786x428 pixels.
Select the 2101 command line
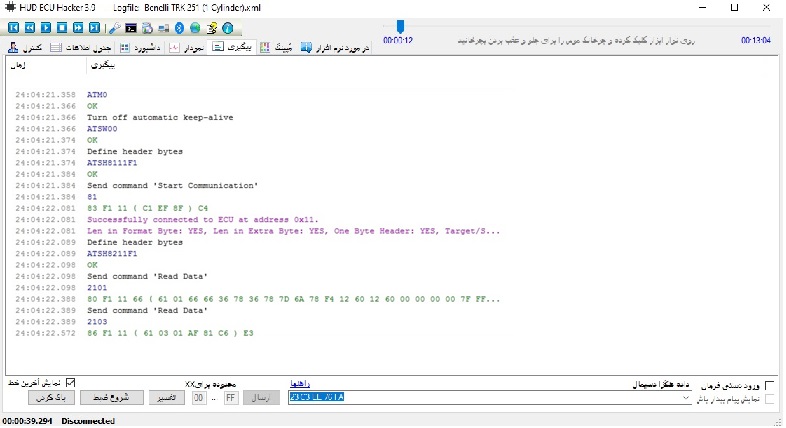tap(97, 288)
